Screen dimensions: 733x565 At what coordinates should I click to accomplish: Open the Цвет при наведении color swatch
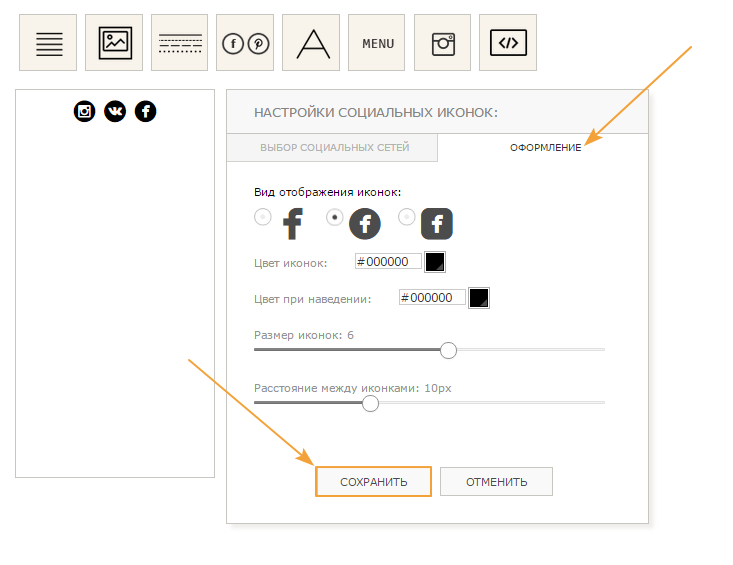479,298
